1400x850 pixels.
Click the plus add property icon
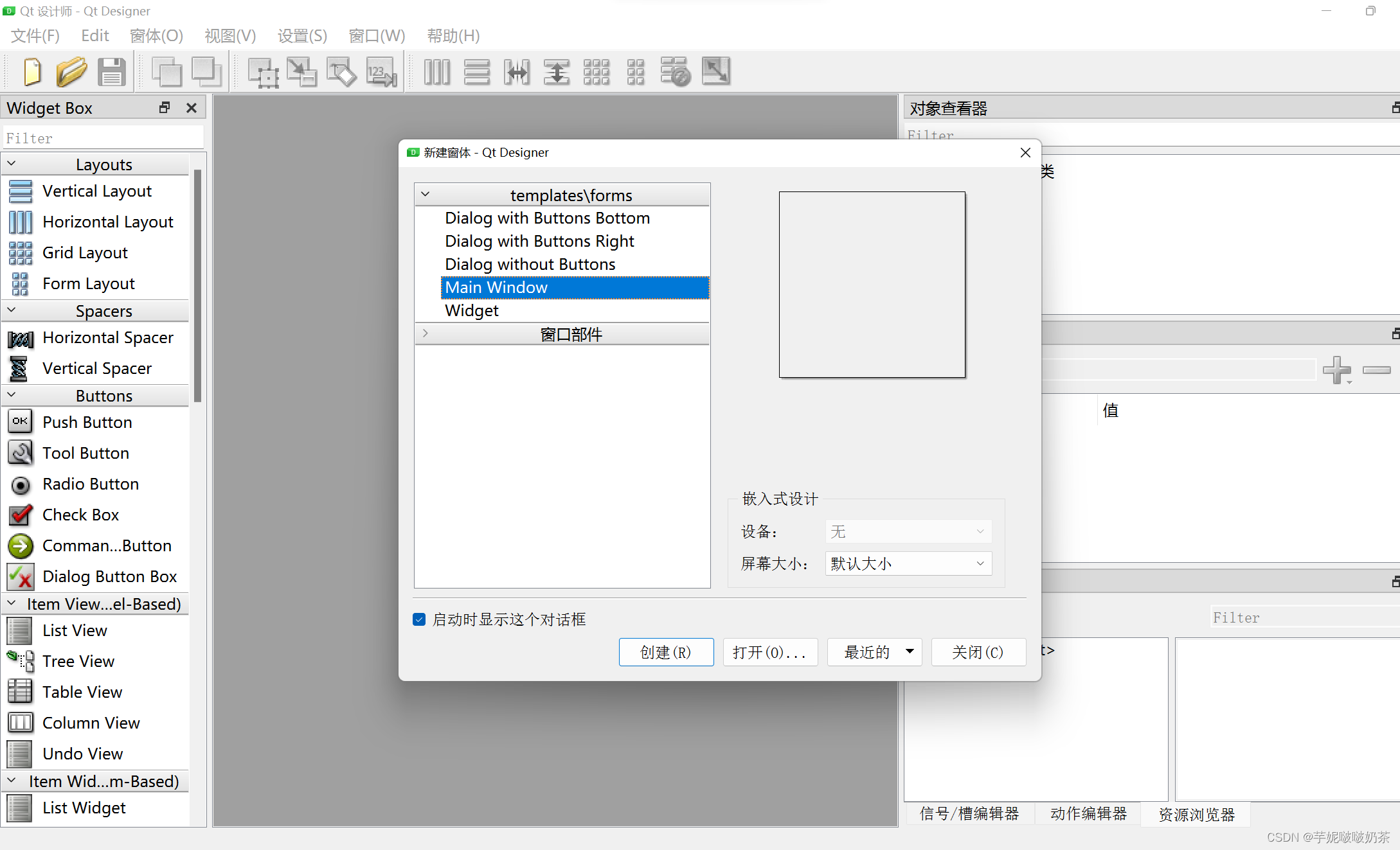point(1337,369)
